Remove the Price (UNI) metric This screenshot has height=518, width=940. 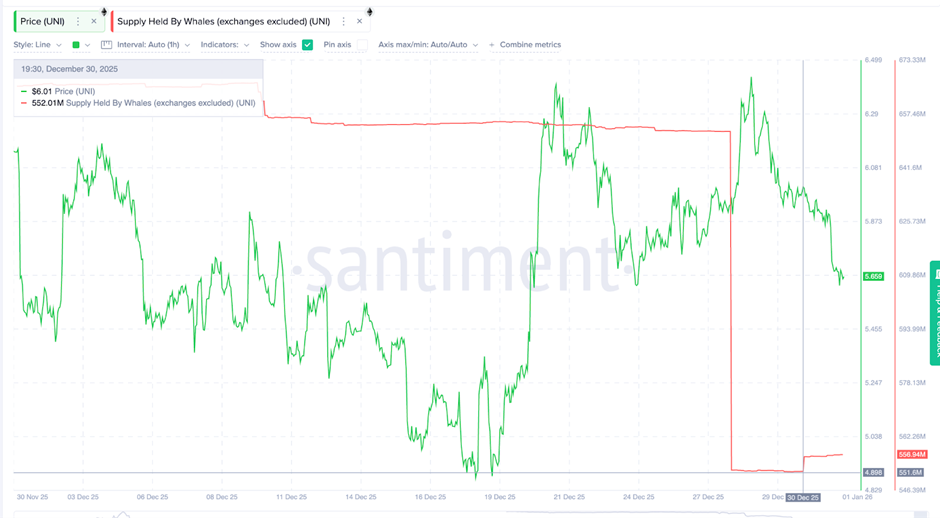click(94, 21)
